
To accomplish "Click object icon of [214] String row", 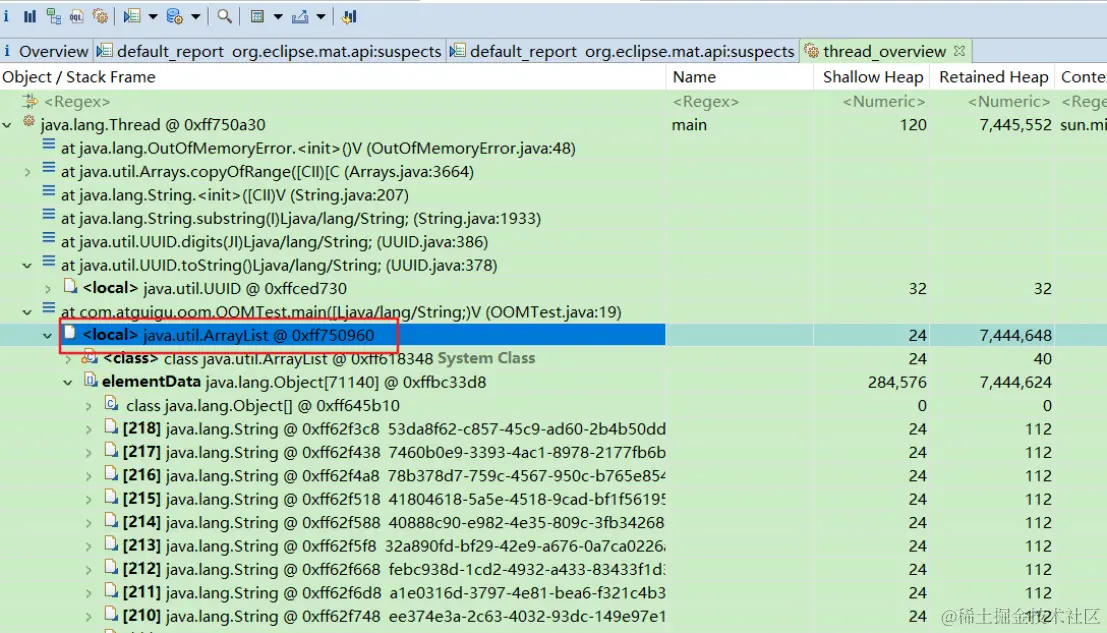I will (x=112, y=520).
